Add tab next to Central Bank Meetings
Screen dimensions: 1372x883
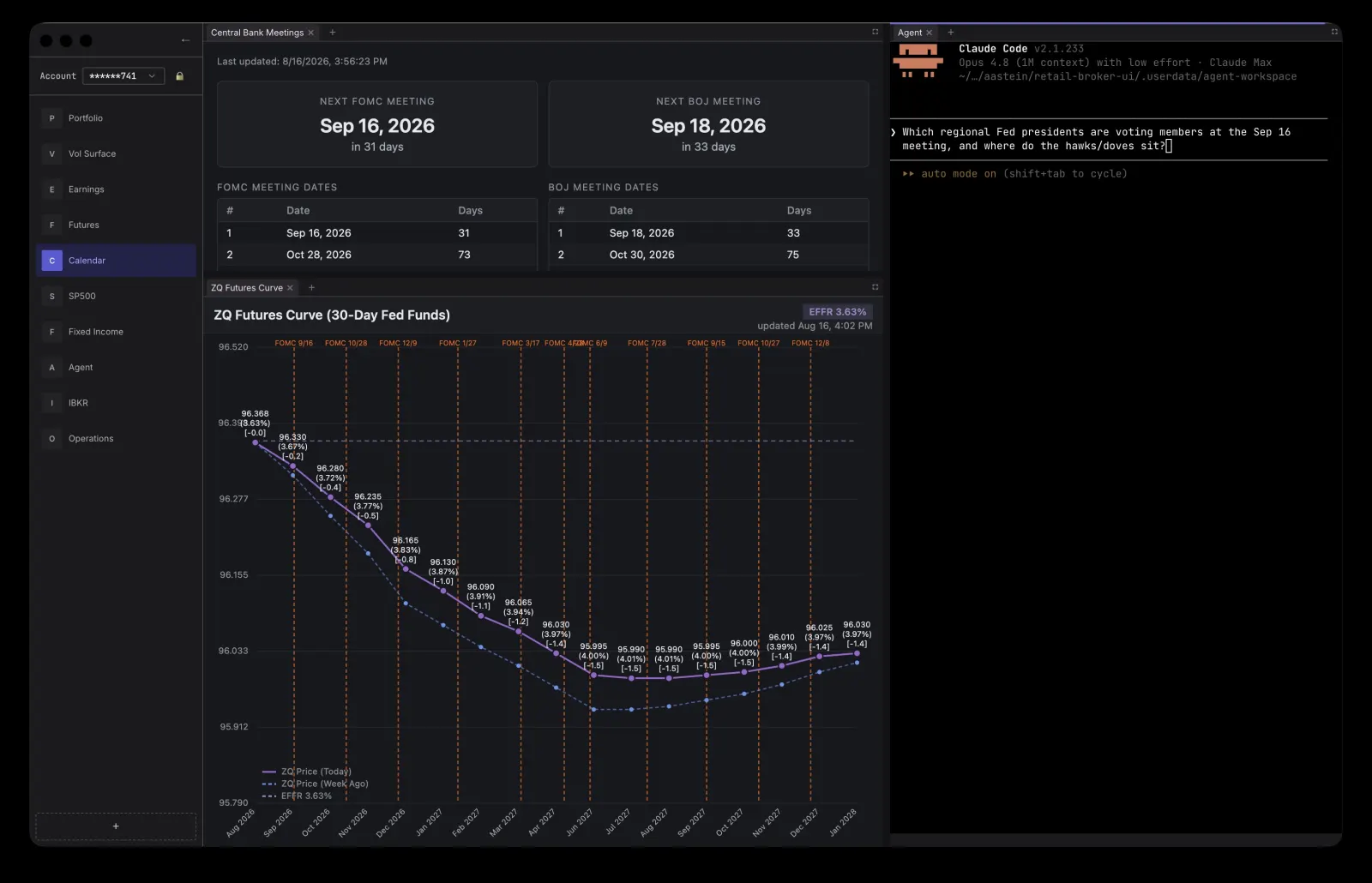333,33
